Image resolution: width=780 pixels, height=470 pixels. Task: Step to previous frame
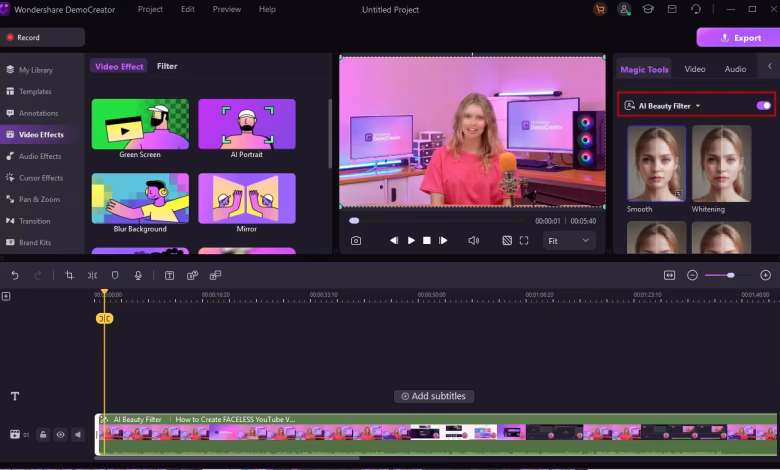click(393, 241)
